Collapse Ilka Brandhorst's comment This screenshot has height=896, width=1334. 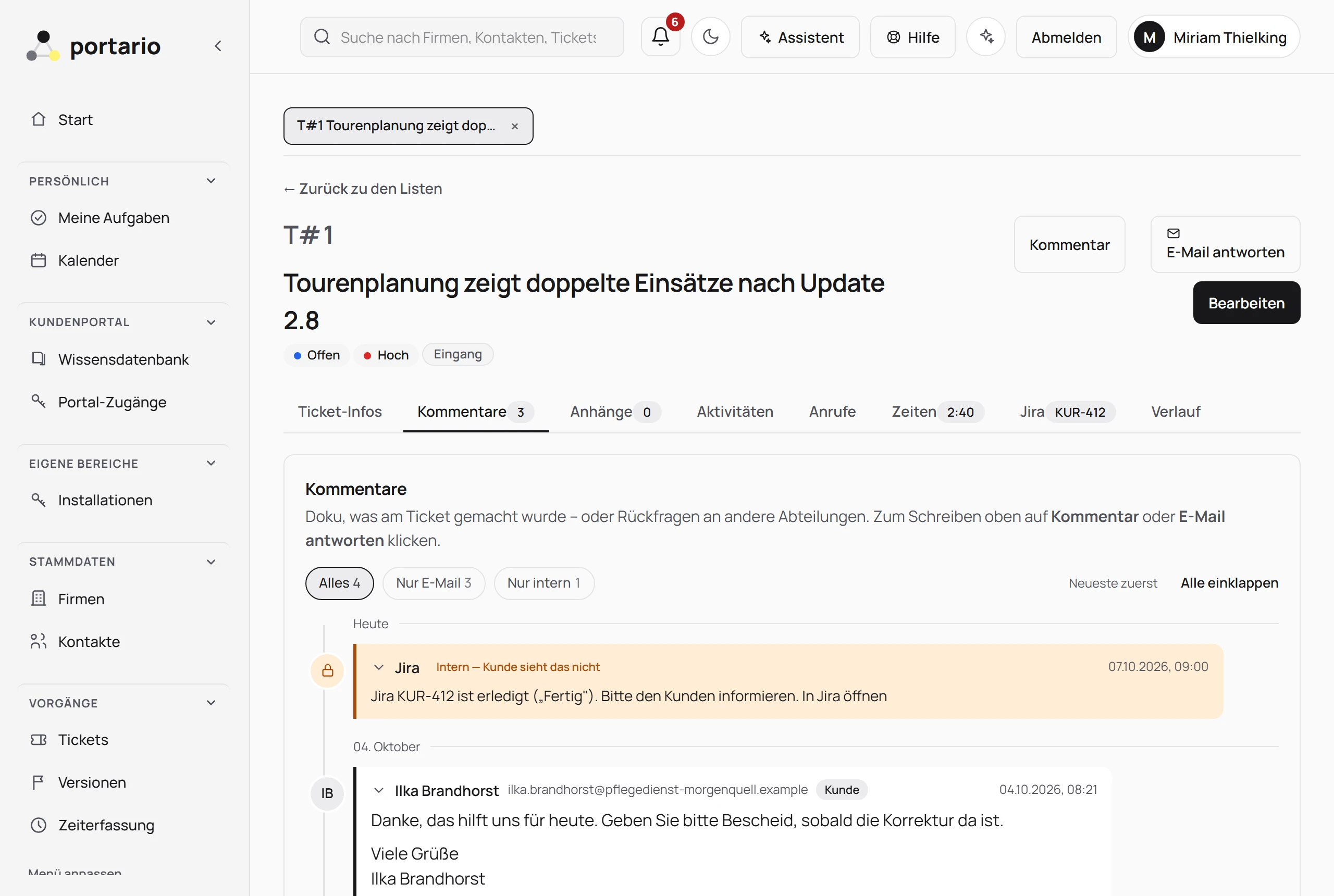point(378,790)
